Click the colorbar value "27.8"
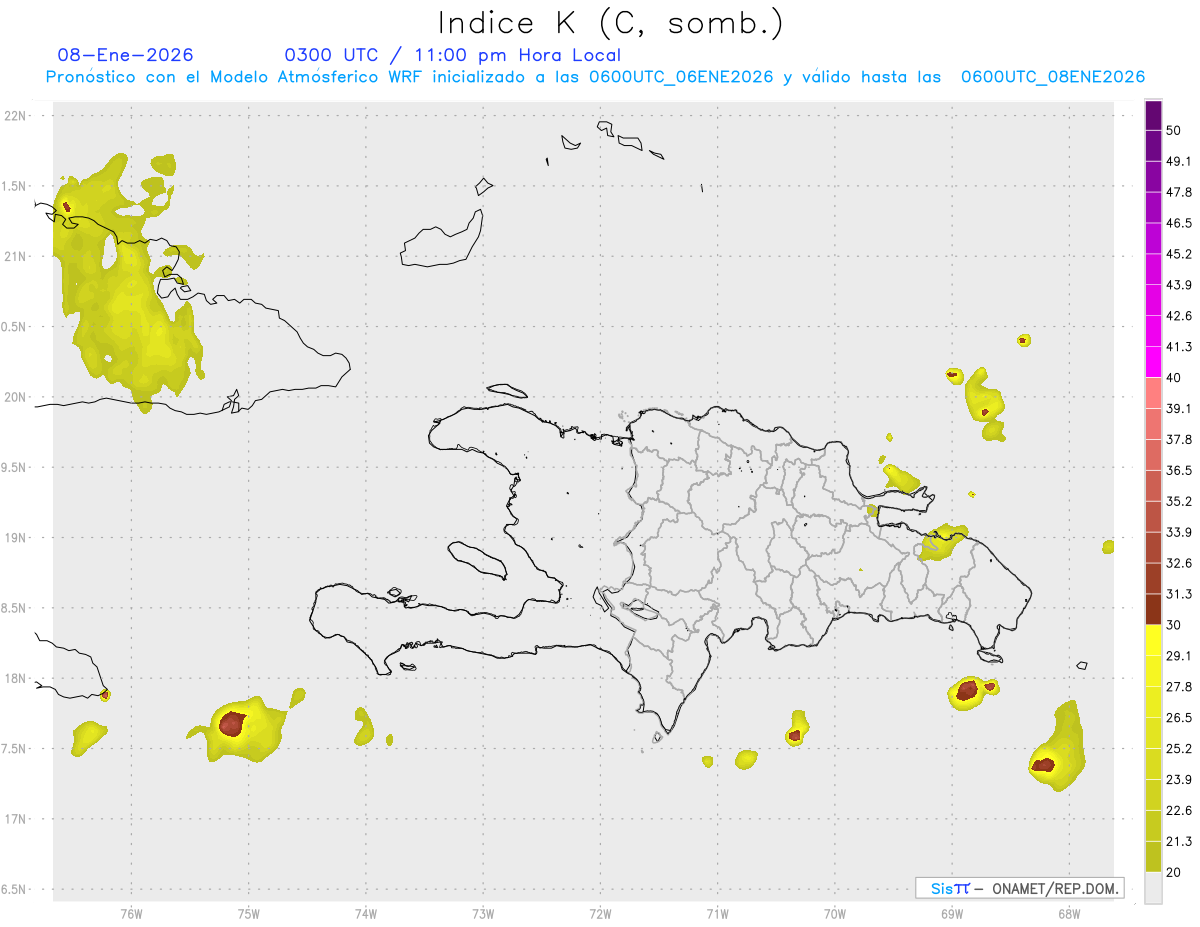 pos(1179,687)
